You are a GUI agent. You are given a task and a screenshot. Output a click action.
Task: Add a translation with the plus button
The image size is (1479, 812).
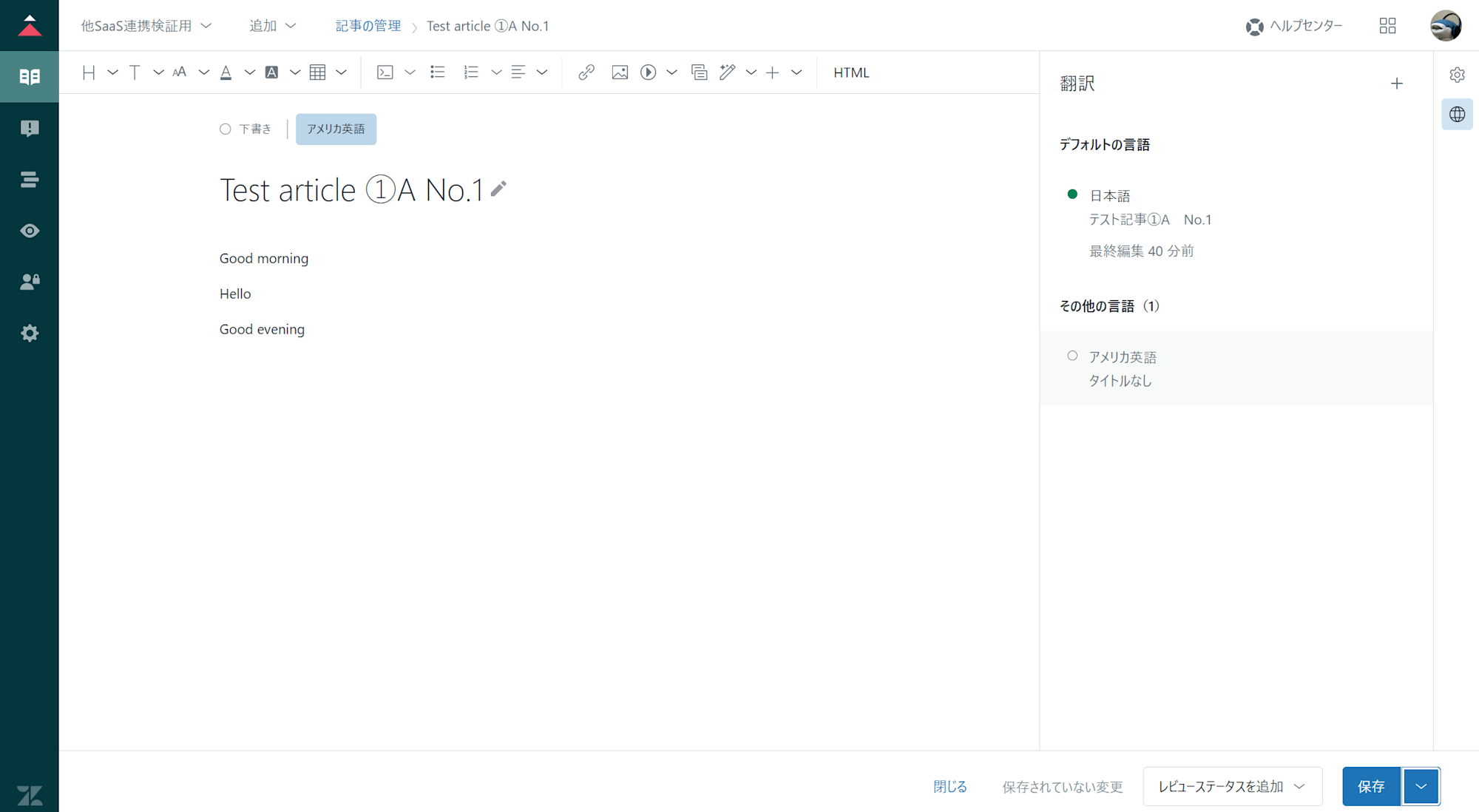pyautogui.click(x=1397, y=84)
